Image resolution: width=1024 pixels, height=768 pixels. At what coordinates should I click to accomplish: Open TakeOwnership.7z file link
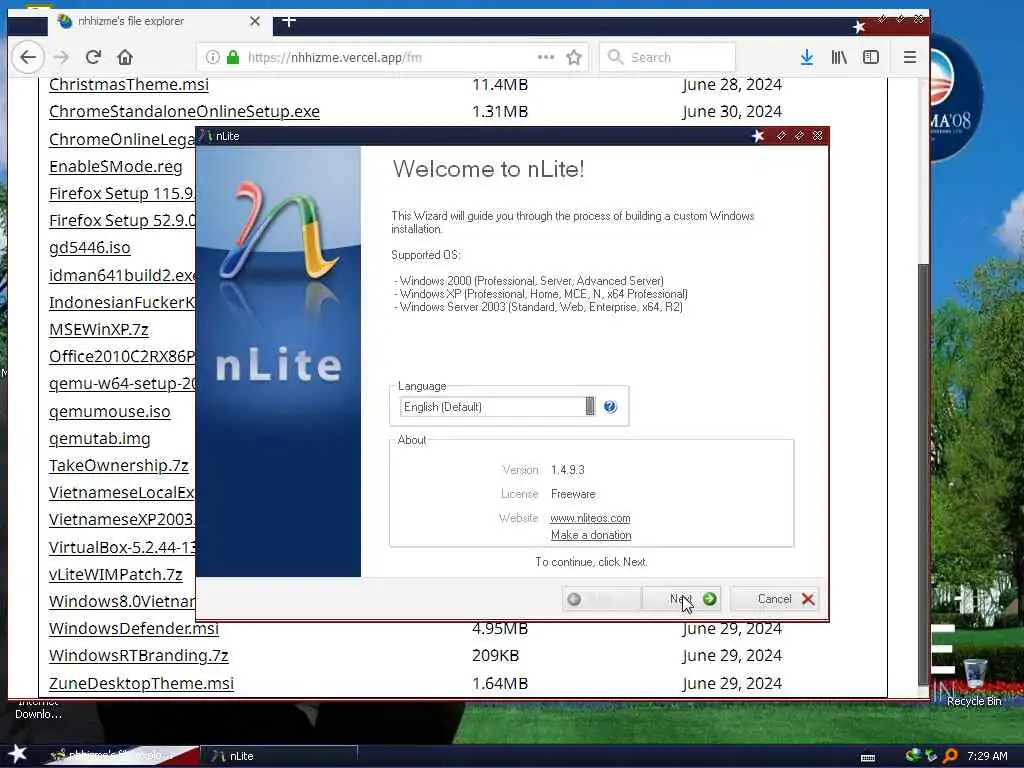(x=118, y=466)
